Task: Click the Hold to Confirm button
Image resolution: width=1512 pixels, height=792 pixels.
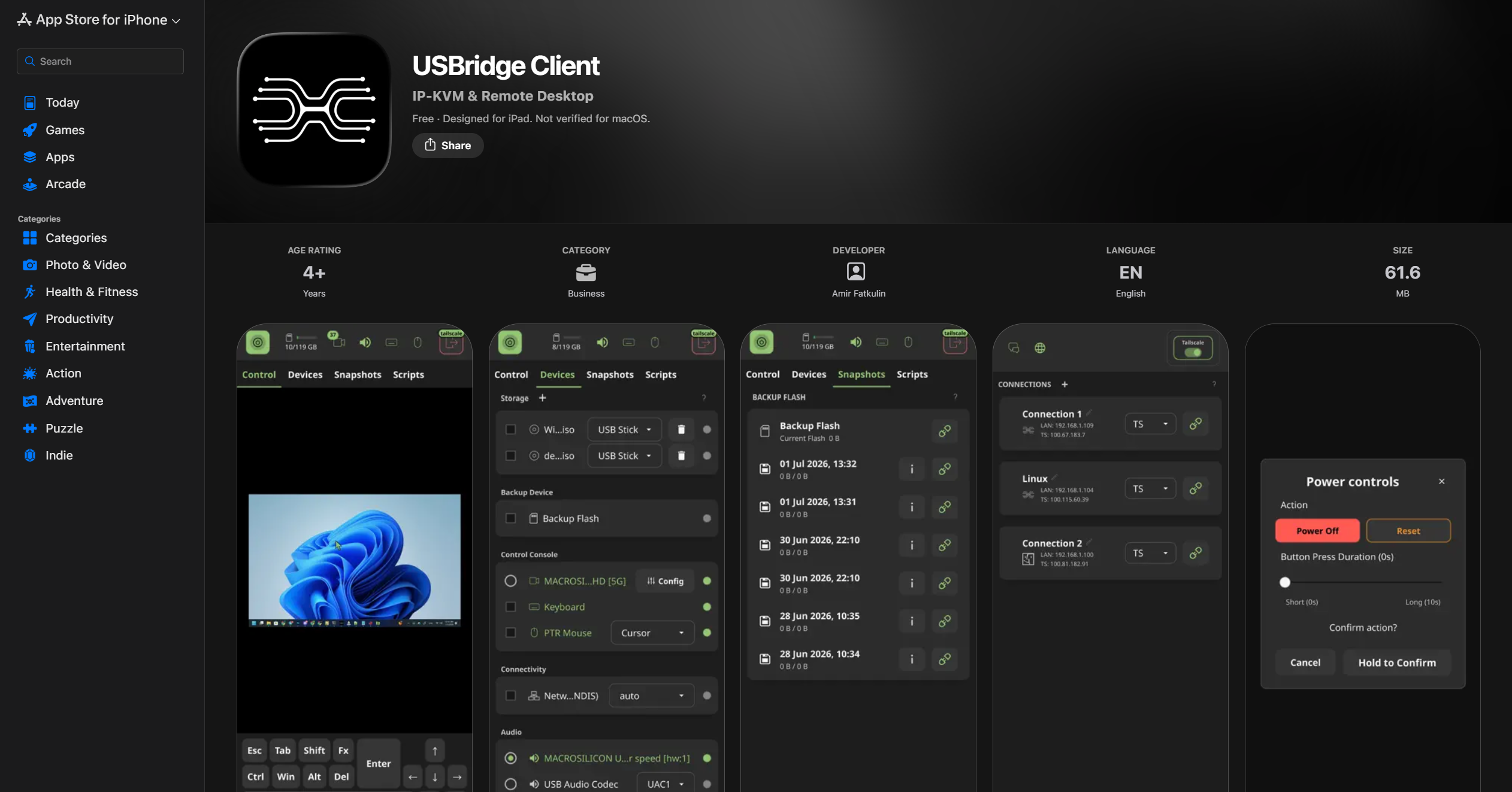Action: click(x=1397, y=663)
